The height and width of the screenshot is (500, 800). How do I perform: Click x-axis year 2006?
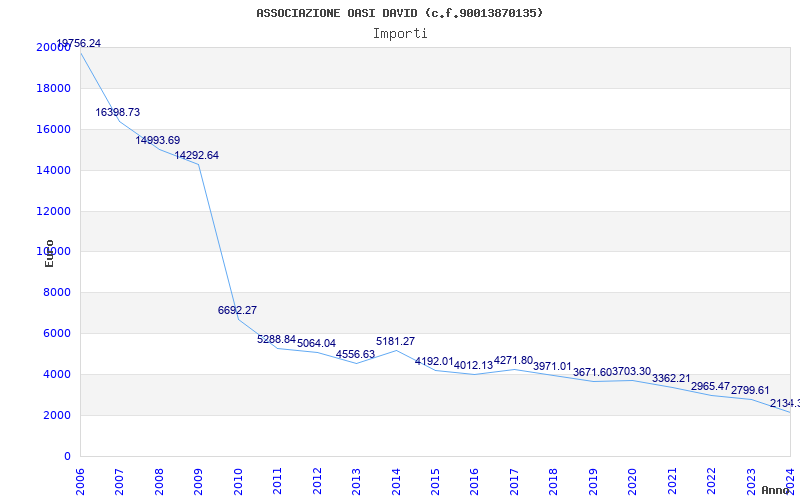point(80,481)
